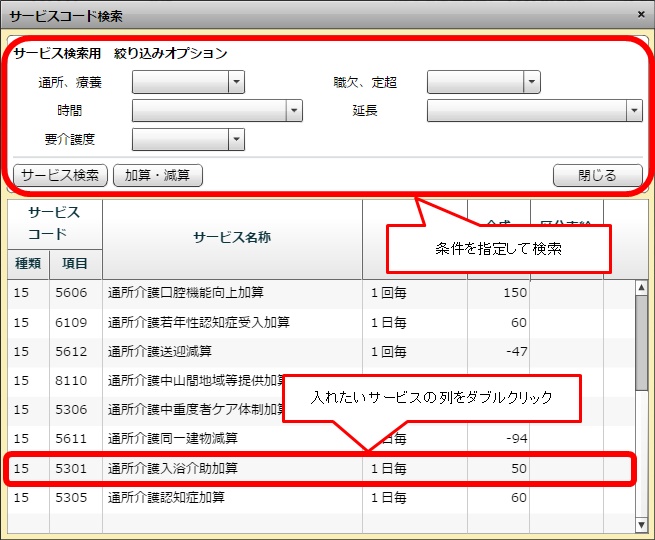Click the サービス名称 column header
Viewport: 655px width, 540px height.
click(x=232, y=237)
